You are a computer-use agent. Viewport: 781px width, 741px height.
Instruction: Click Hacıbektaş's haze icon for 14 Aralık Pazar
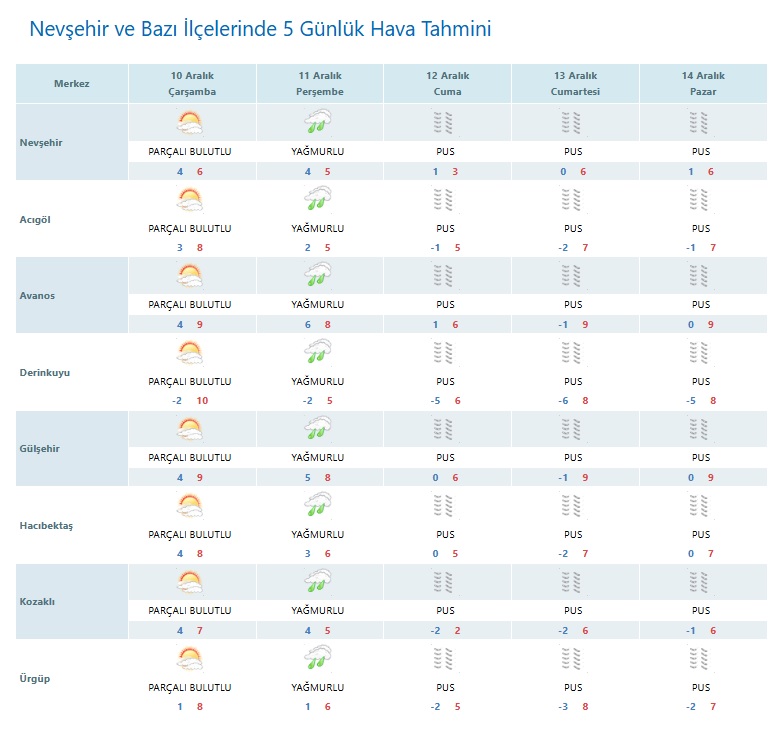coord(700,506)
